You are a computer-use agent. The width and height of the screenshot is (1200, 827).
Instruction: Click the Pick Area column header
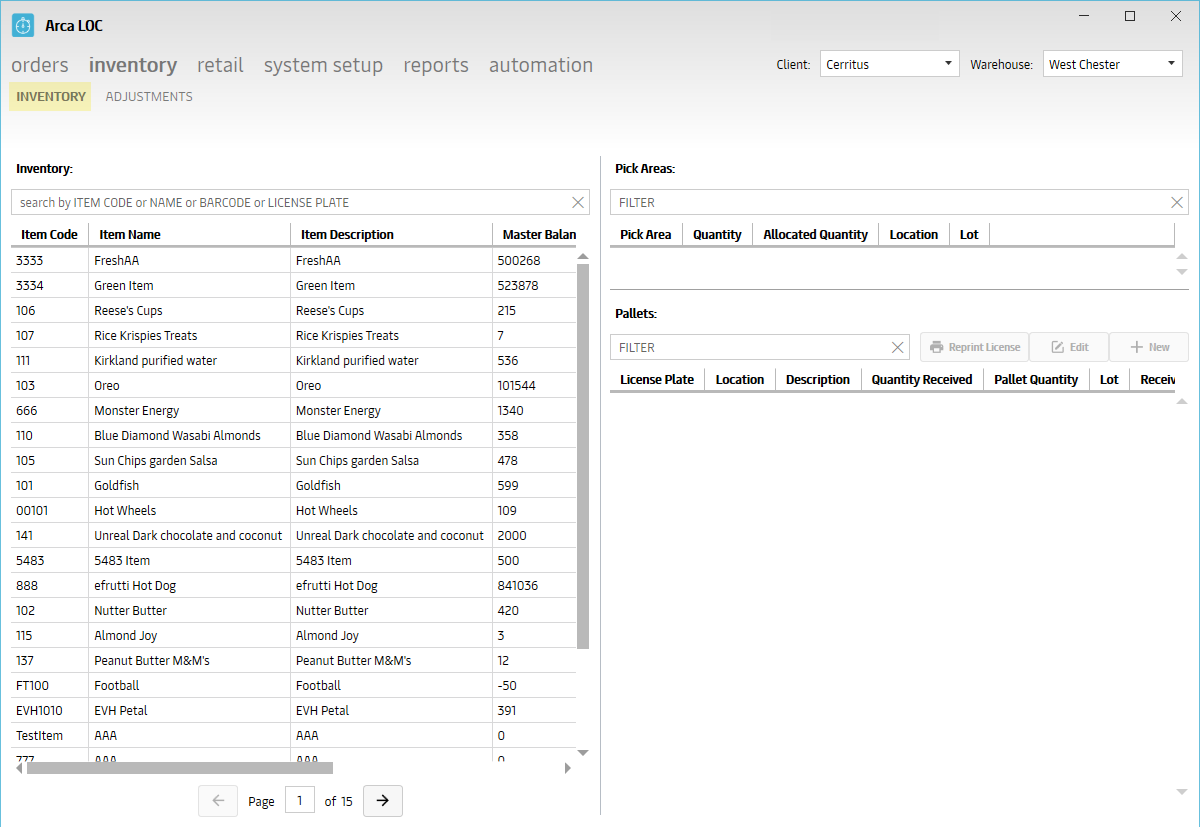click(x=645, y=234)
